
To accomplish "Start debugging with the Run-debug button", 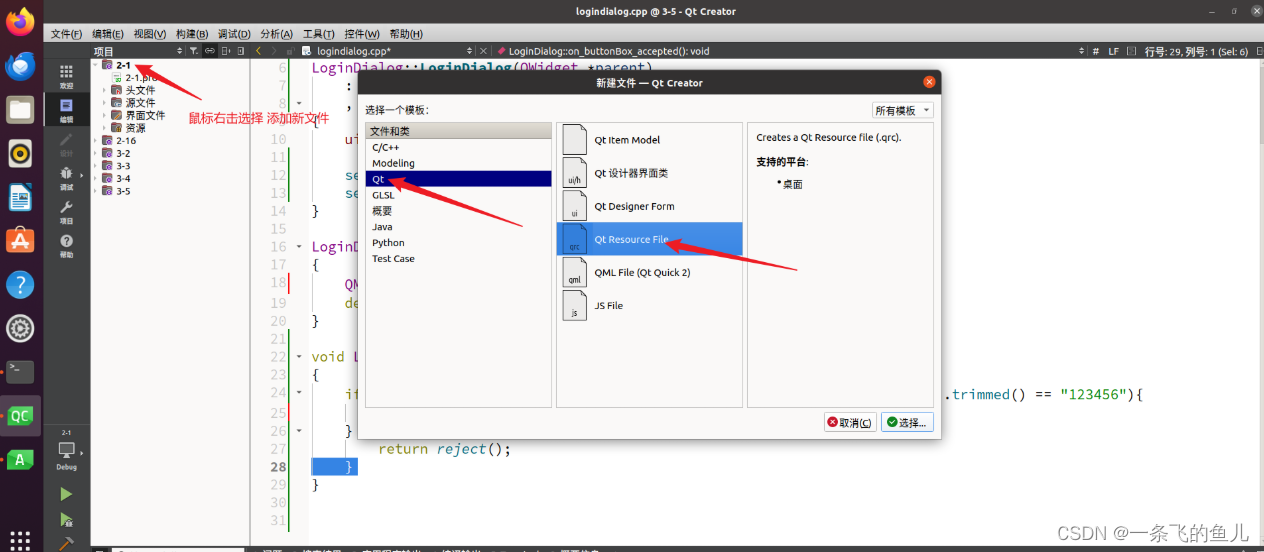I will pyautogui.click(x=66, y=520).
